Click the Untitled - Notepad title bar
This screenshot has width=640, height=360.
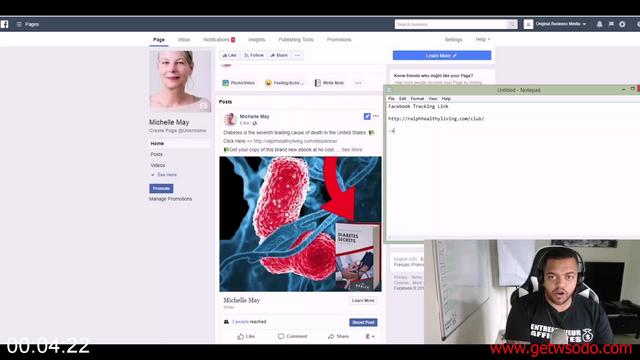tap(518, 90)
